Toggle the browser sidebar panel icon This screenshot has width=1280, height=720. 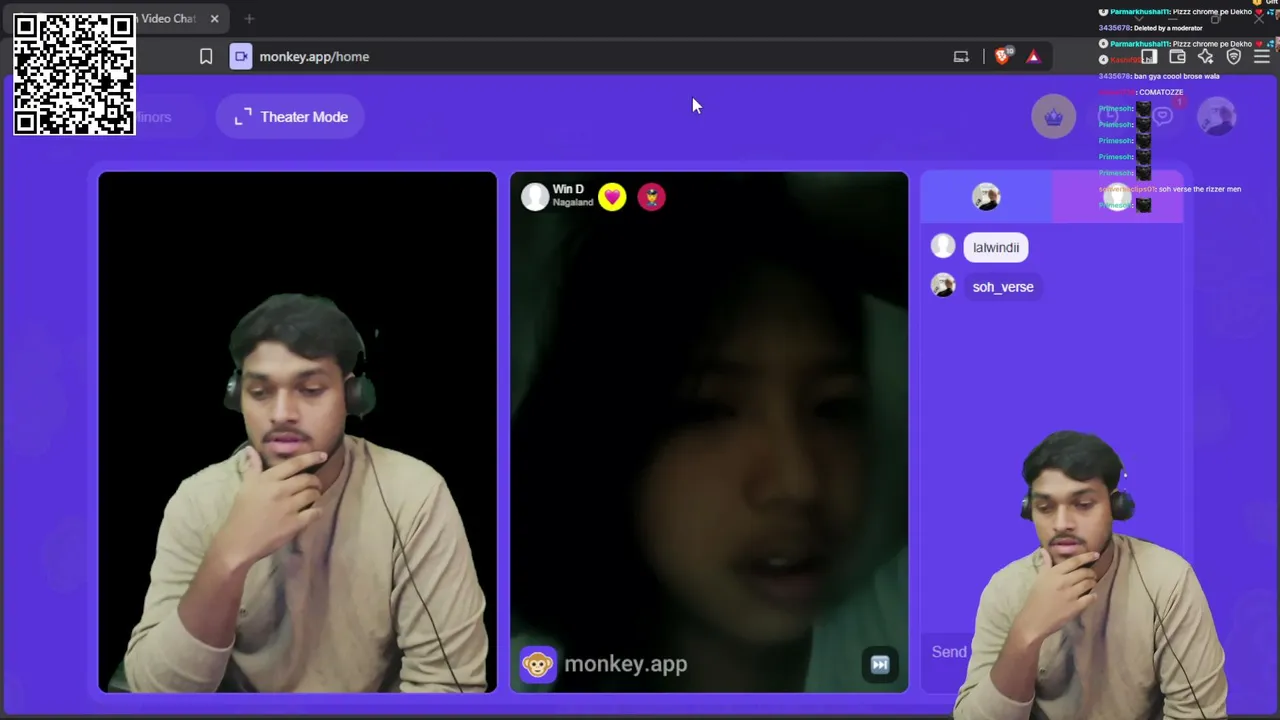[1150, 57]
